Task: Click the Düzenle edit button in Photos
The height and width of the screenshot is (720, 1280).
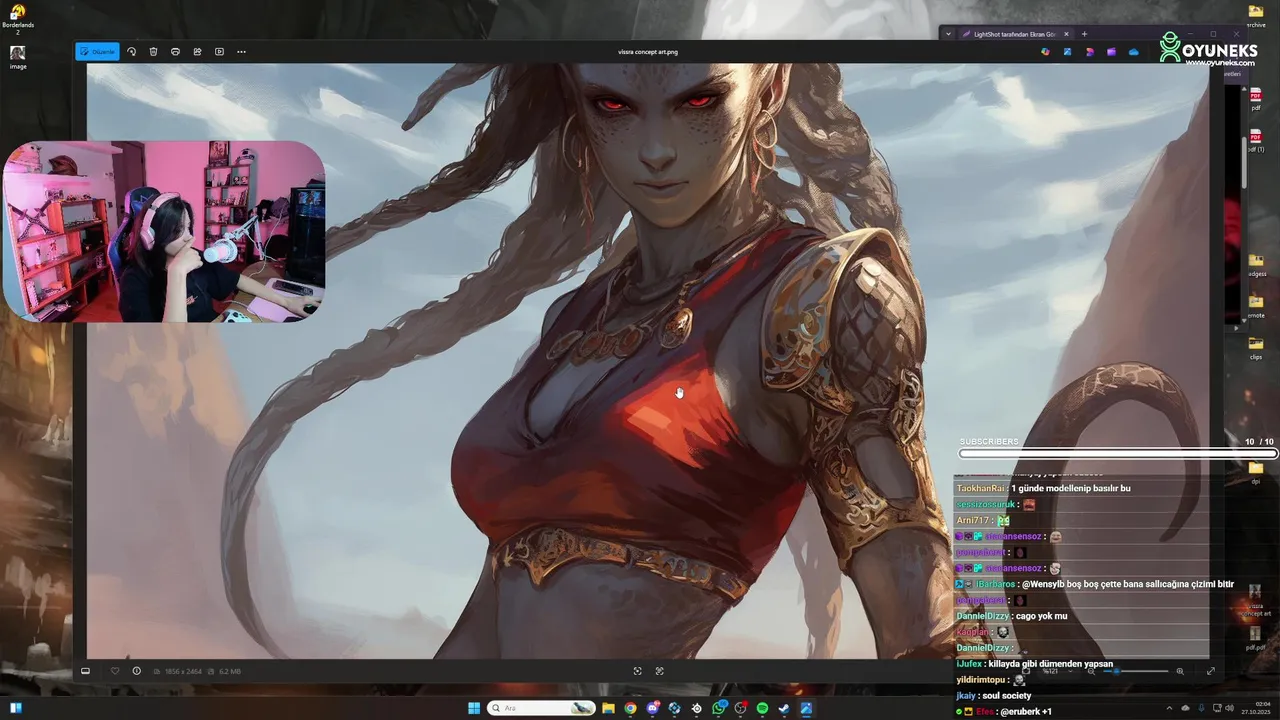Action: coord(98,51)
